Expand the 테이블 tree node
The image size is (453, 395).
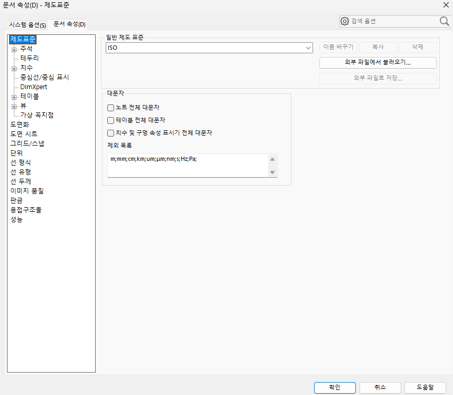pyautogui.click(x=14, y=97)
